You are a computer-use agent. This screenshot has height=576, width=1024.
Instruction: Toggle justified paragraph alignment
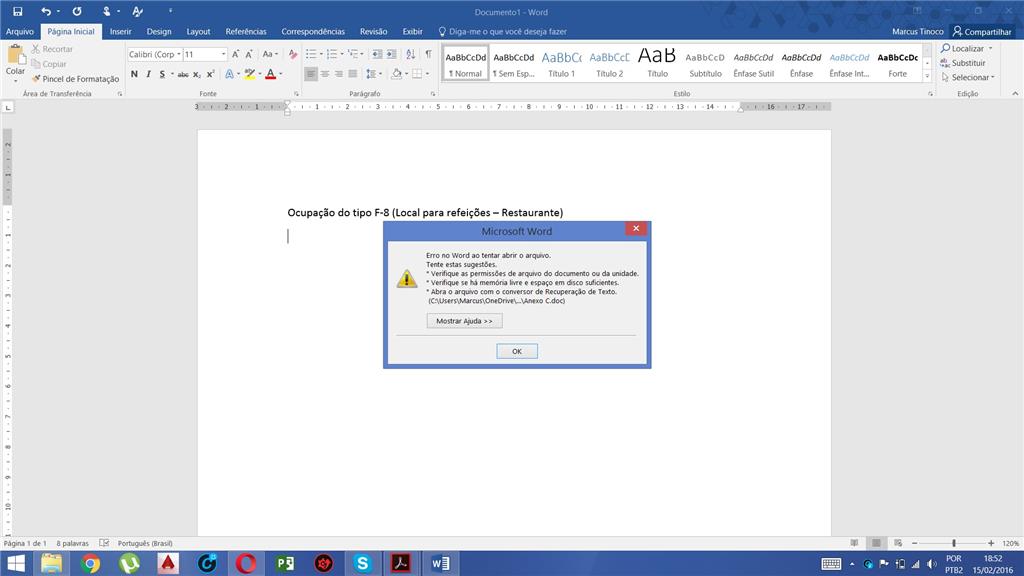pyautogui.click(x=353, y=74)
